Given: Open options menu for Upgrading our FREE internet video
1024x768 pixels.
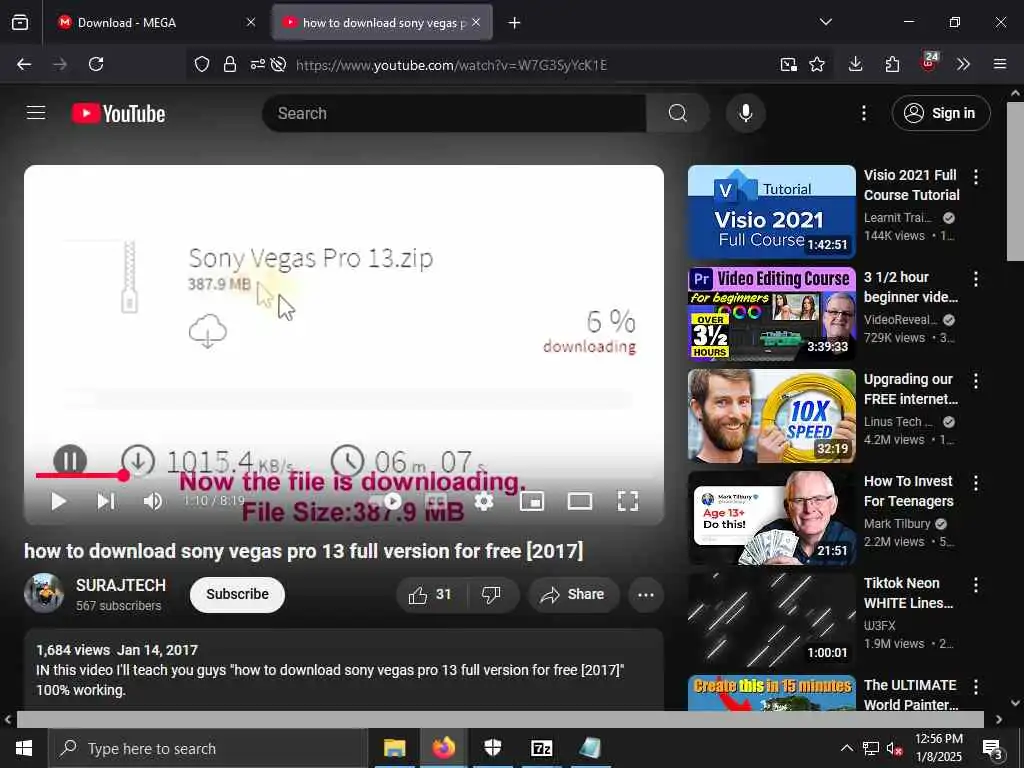Looking at the screenshot, I should click(x=976, y=381).
